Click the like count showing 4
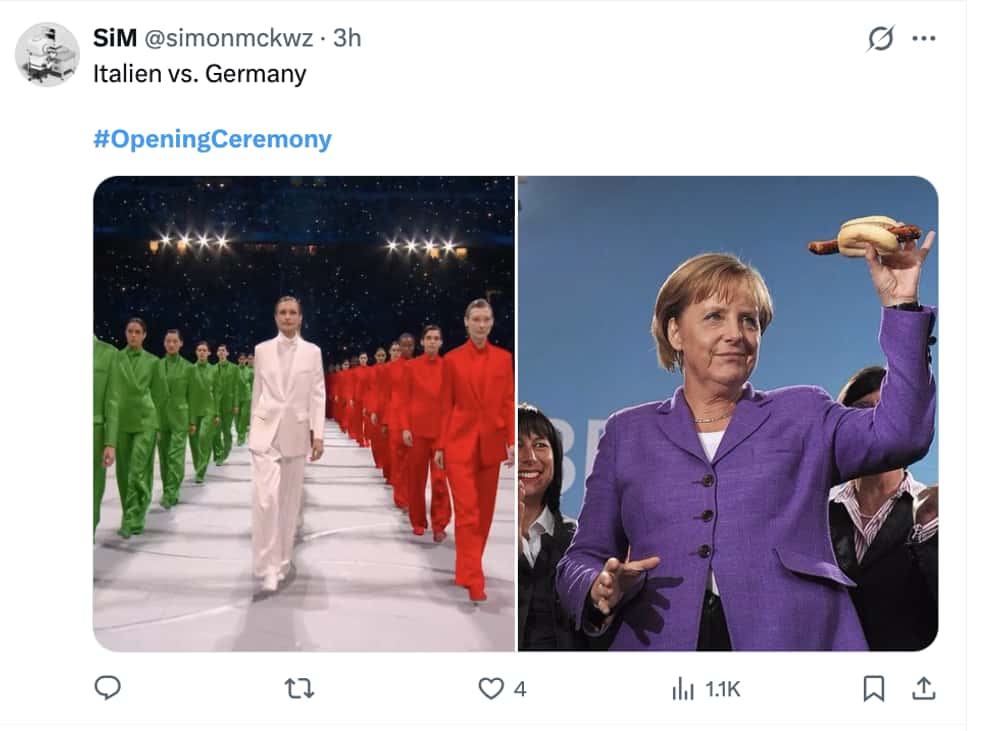Image resolution: width=1000 pixels, height=731 pixels. point(518,688)
